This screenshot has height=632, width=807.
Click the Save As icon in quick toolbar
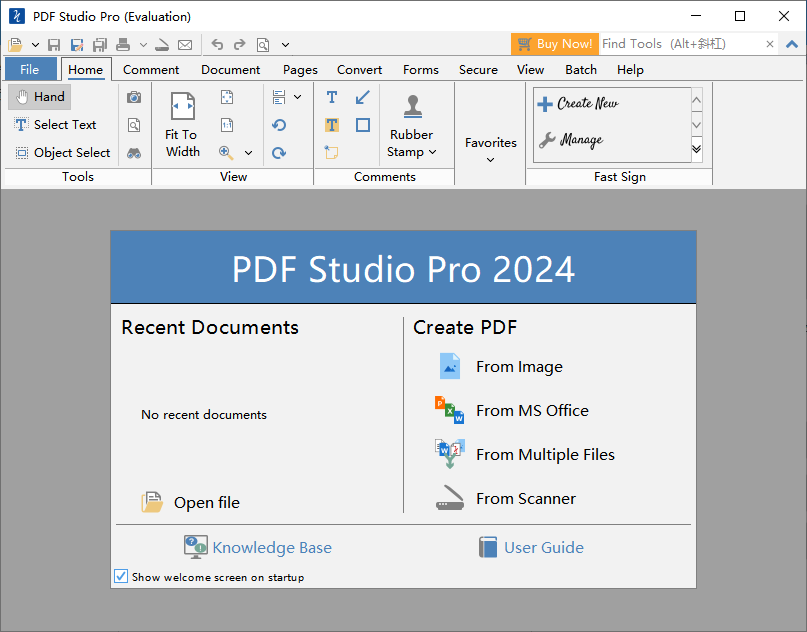point(77,45)
